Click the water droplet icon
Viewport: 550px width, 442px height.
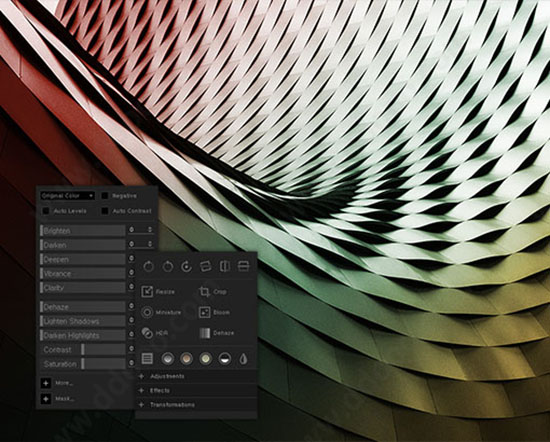click(243, 359)
